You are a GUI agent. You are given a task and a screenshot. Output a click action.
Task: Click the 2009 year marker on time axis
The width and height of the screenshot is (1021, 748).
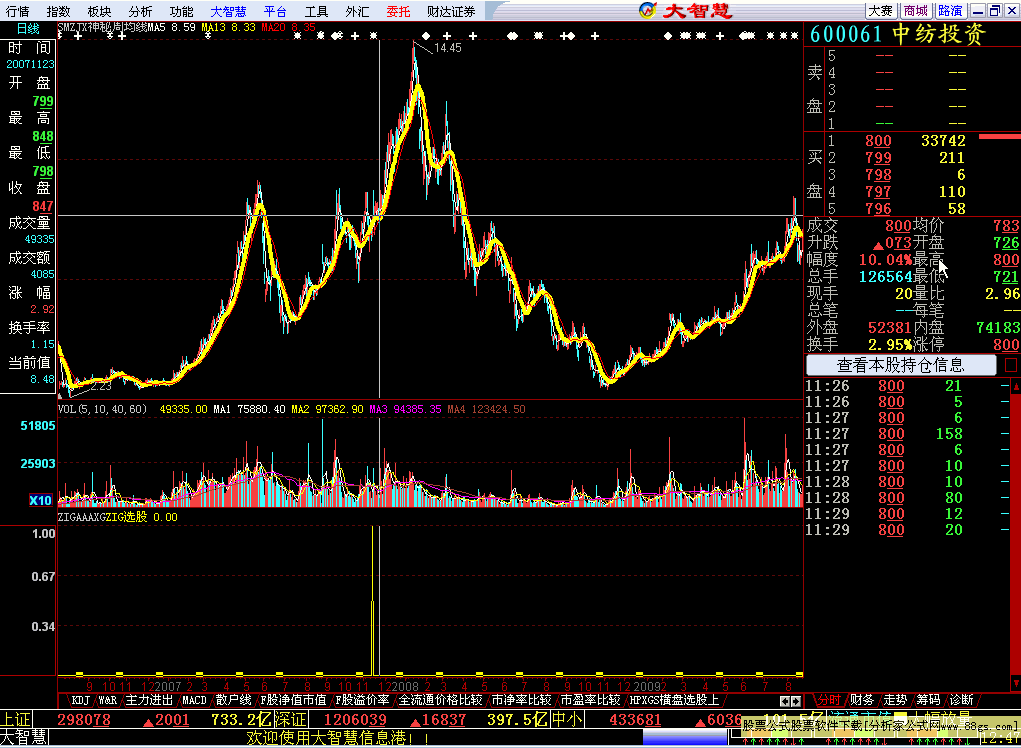646,686
